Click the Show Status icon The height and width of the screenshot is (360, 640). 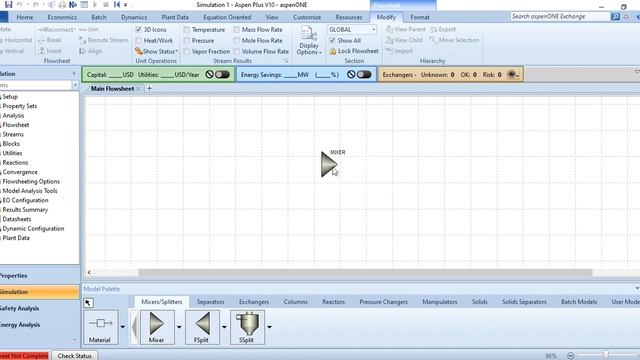[139, 51]
